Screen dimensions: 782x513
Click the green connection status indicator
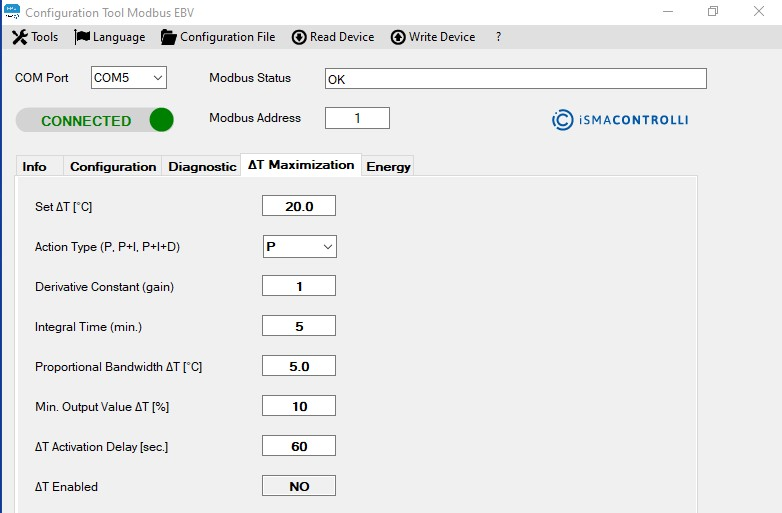pyautogui.click(x=161, y=120)
